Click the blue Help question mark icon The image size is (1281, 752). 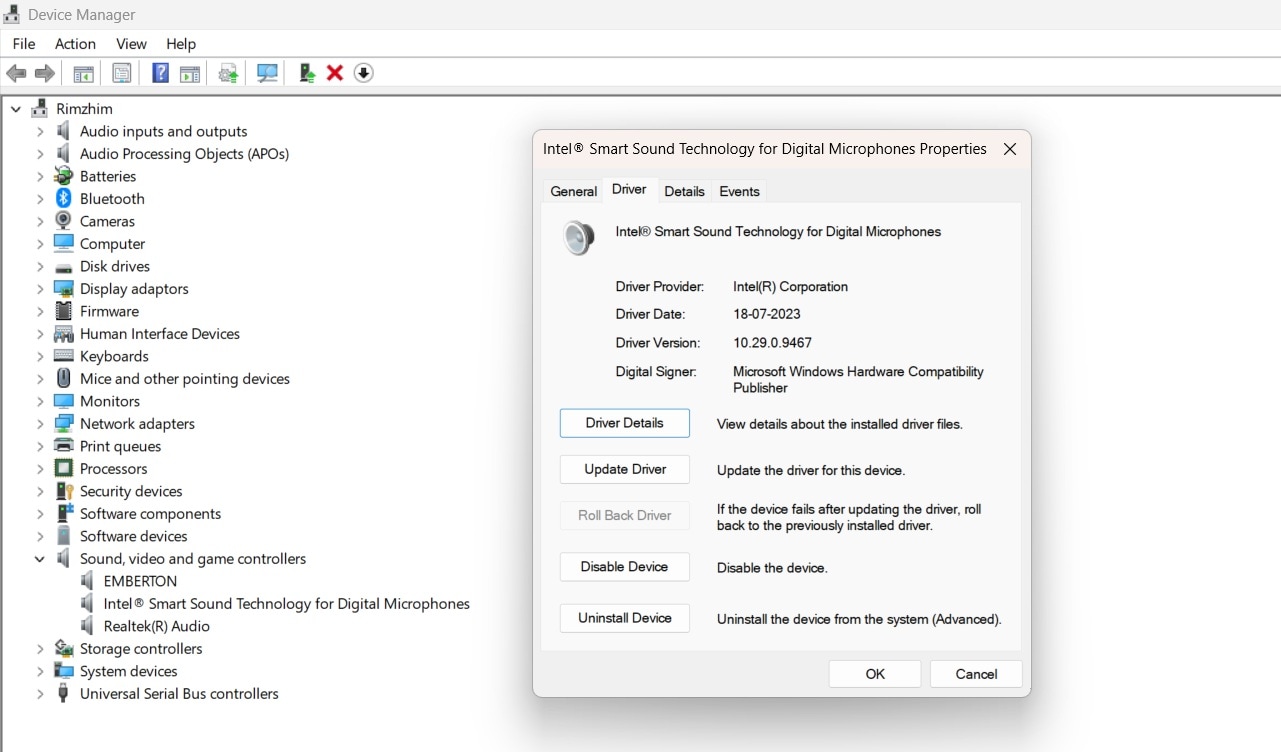tap(160, 73)
